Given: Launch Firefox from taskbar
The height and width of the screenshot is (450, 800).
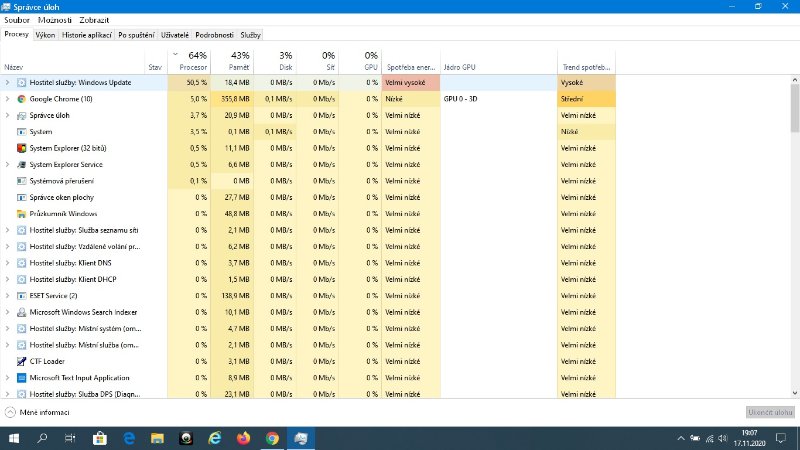Looking at the screenshot, I should pyautogui.click(x=243, y=438).
